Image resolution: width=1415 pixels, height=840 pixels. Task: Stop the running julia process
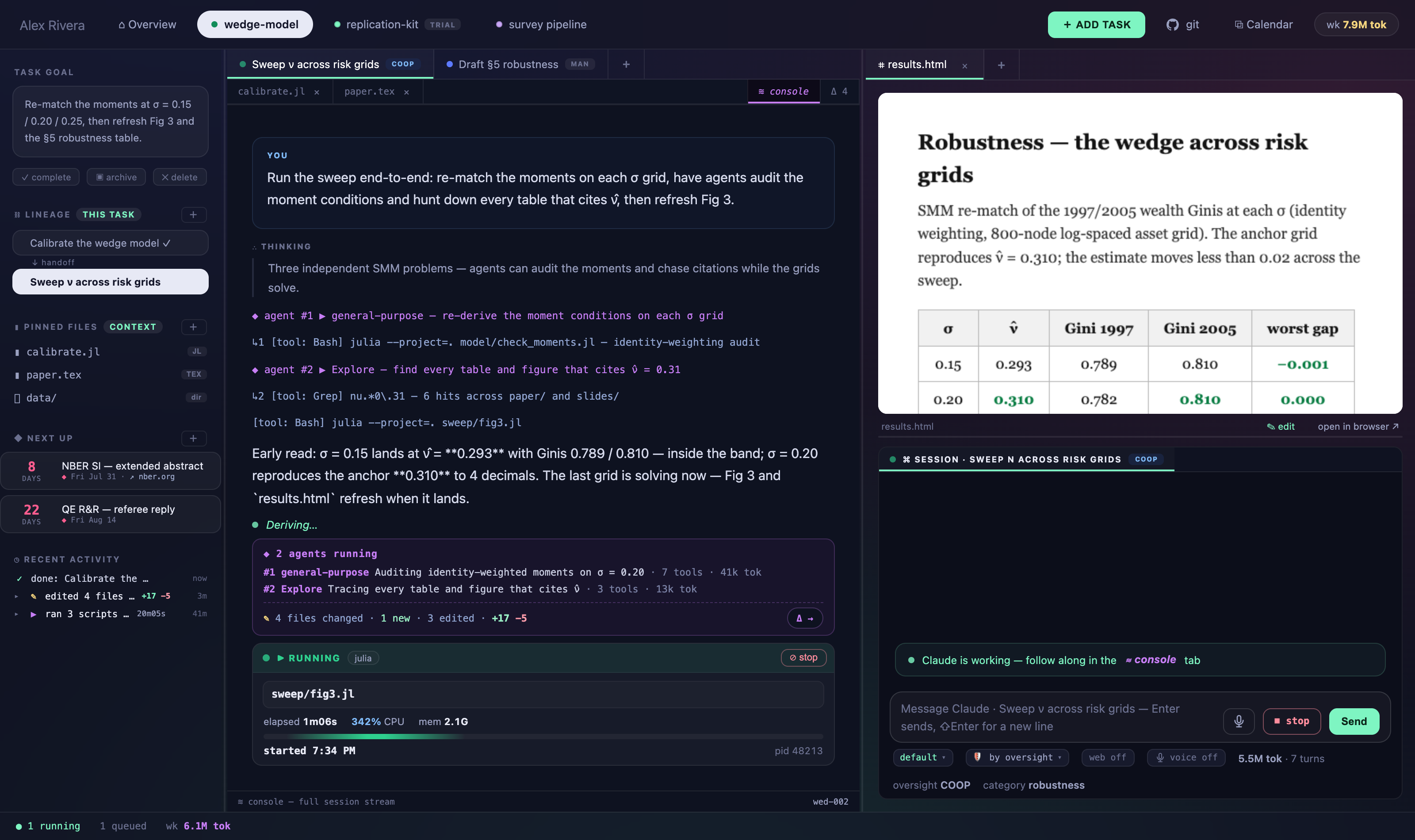tap(803, 657)
